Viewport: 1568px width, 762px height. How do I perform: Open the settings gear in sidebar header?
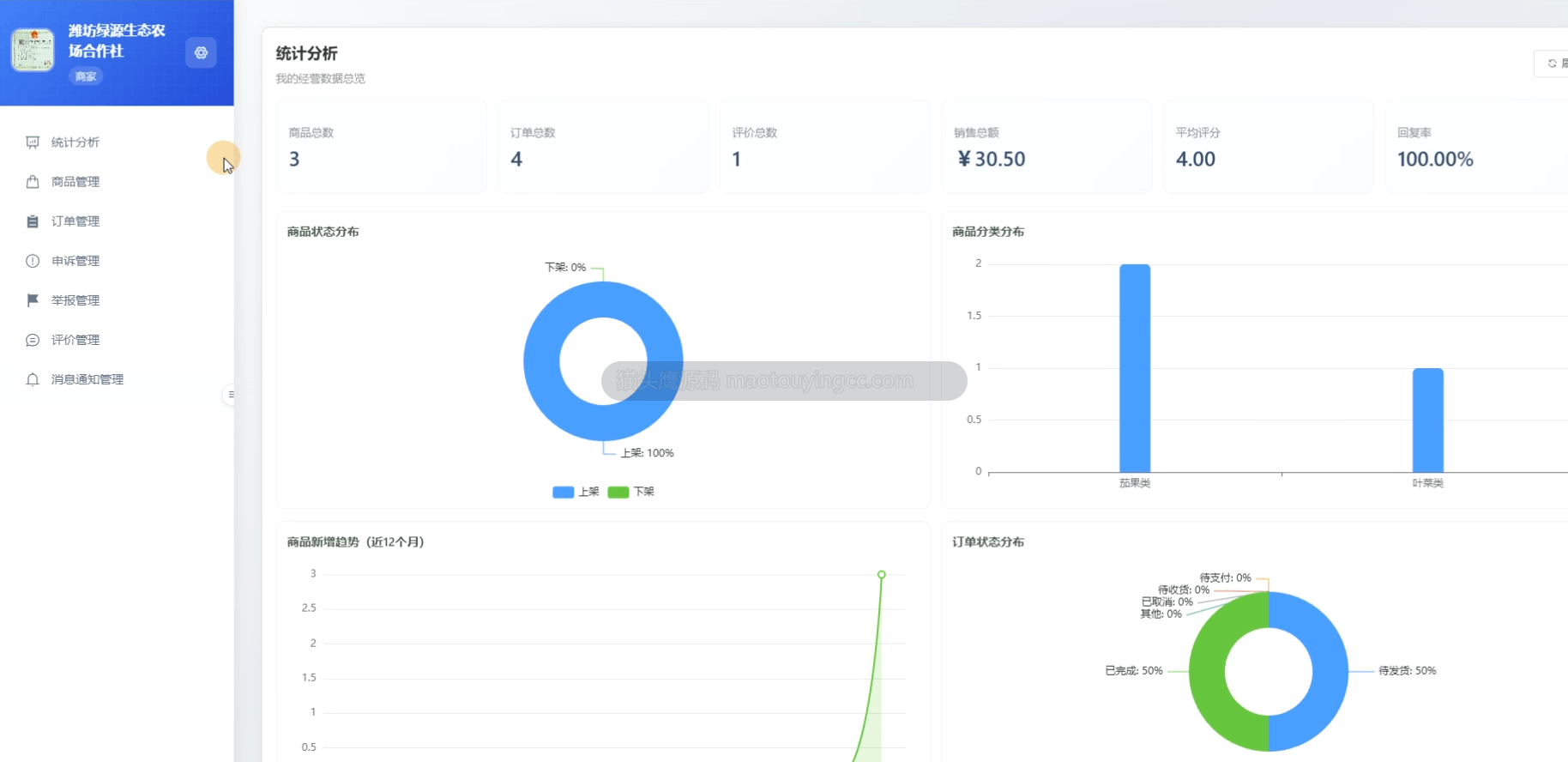pyautogui.click(x=201, y=52)
